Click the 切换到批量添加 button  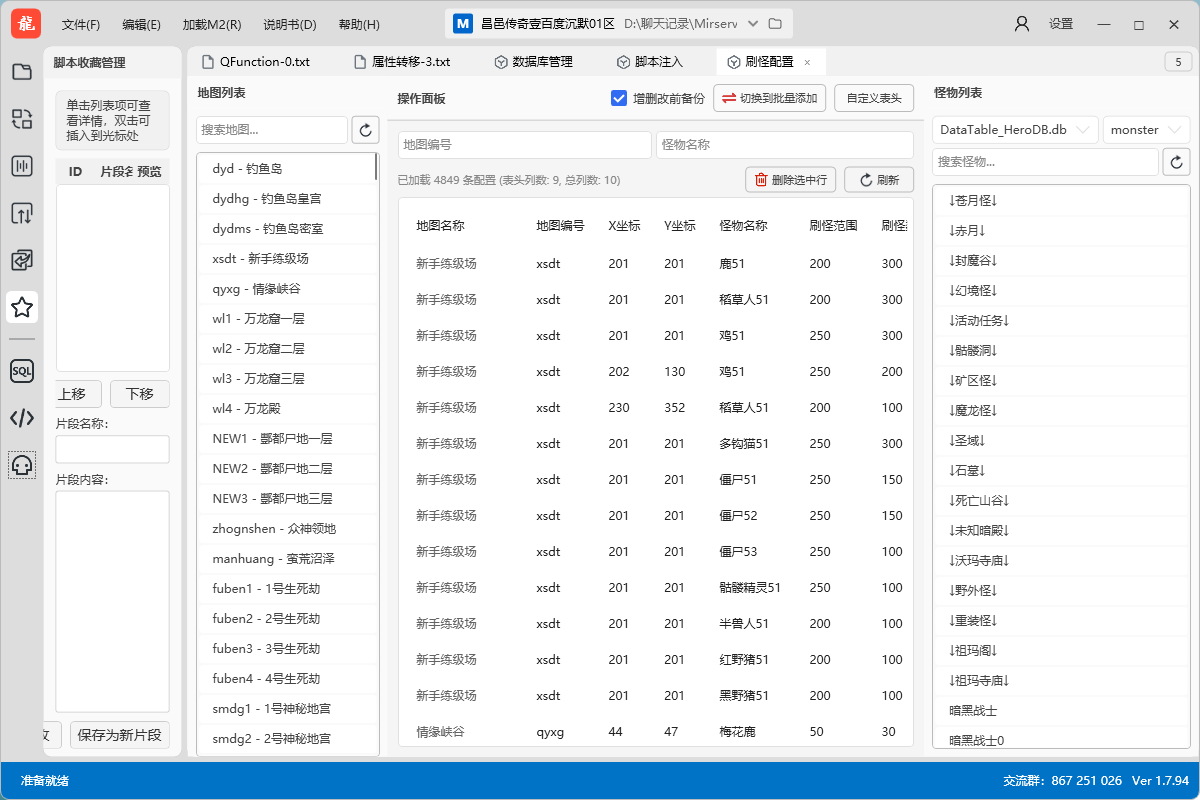769,98
